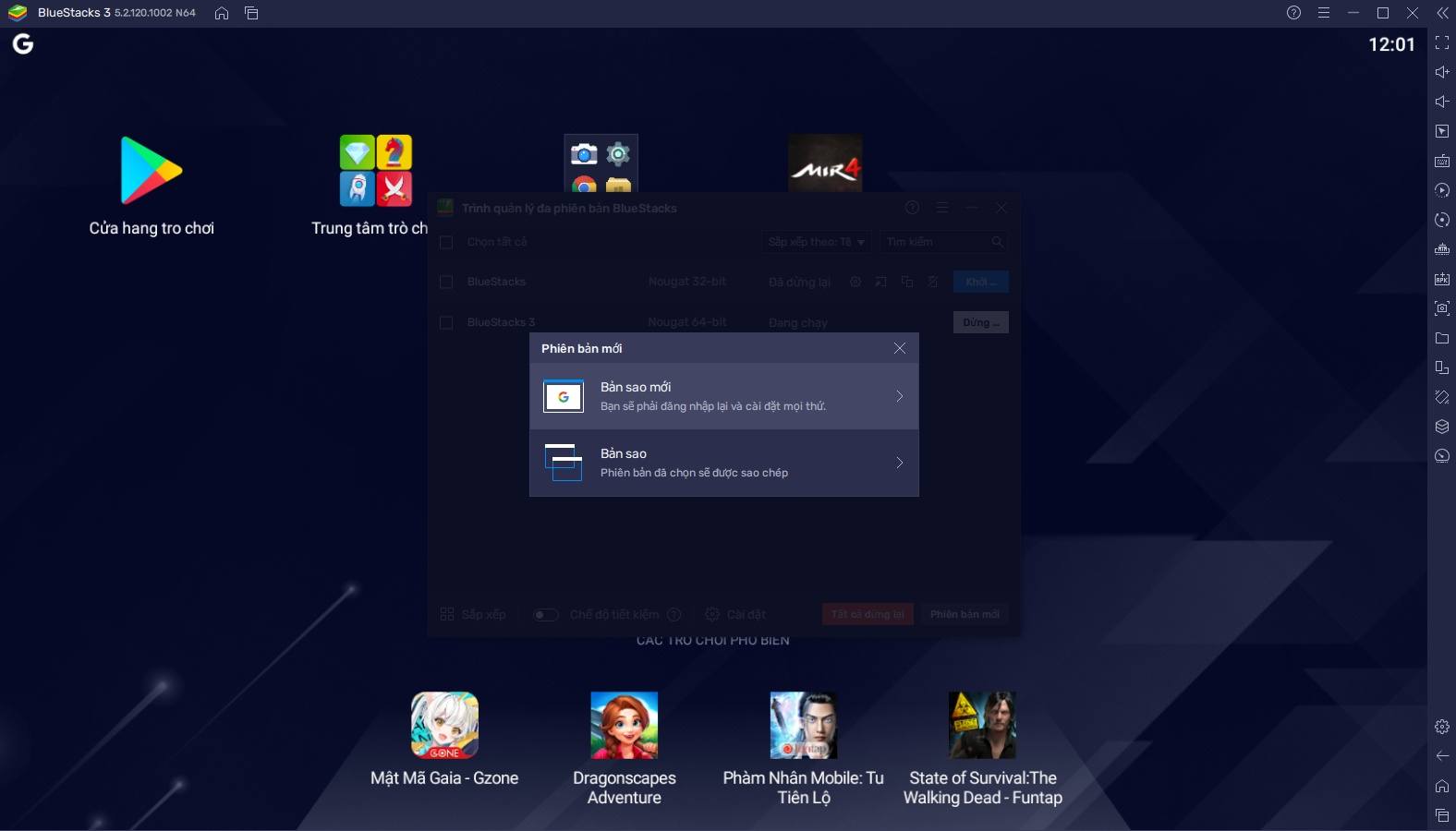1456x831 pixels.
Task: Decrease volume using sidebar speaker-minus icon
Action: [x=1441, y=102]
